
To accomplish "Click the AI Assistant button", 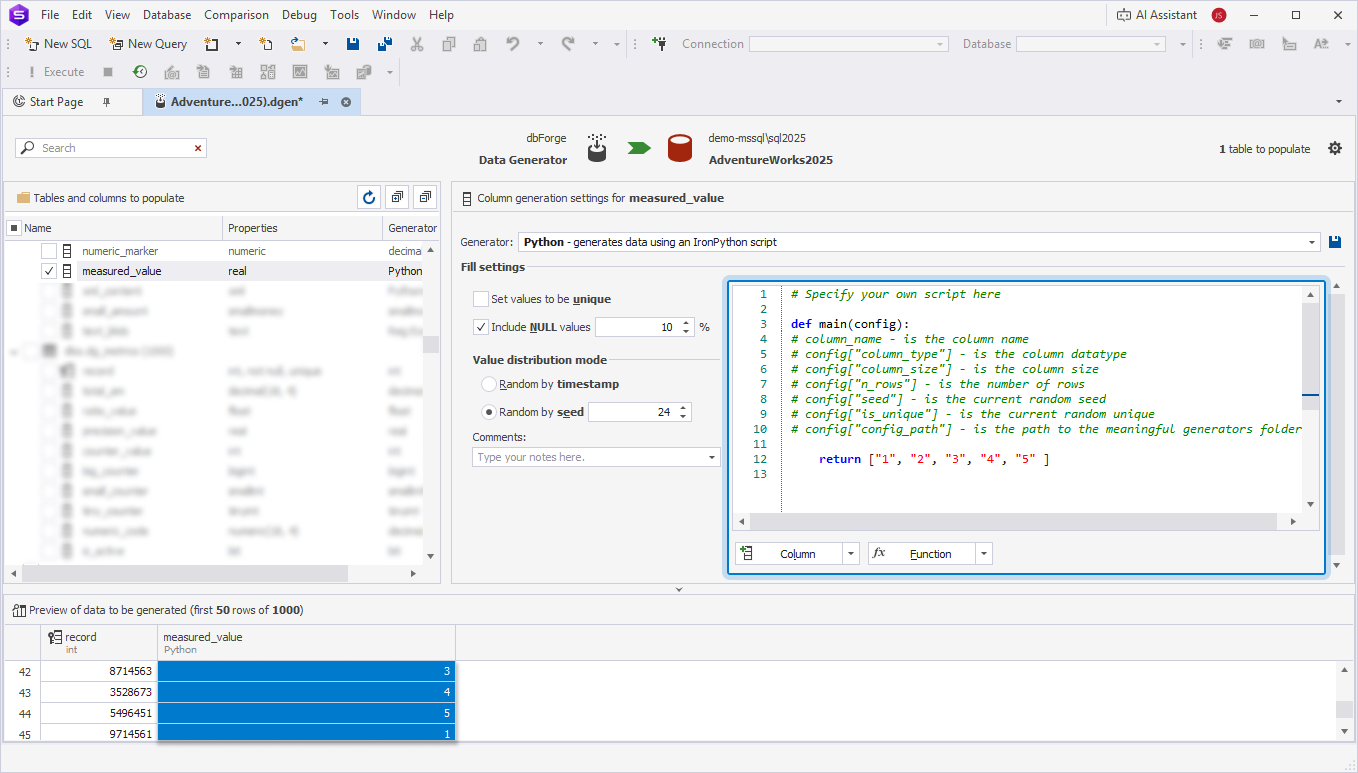I will tap(1157, 15).
